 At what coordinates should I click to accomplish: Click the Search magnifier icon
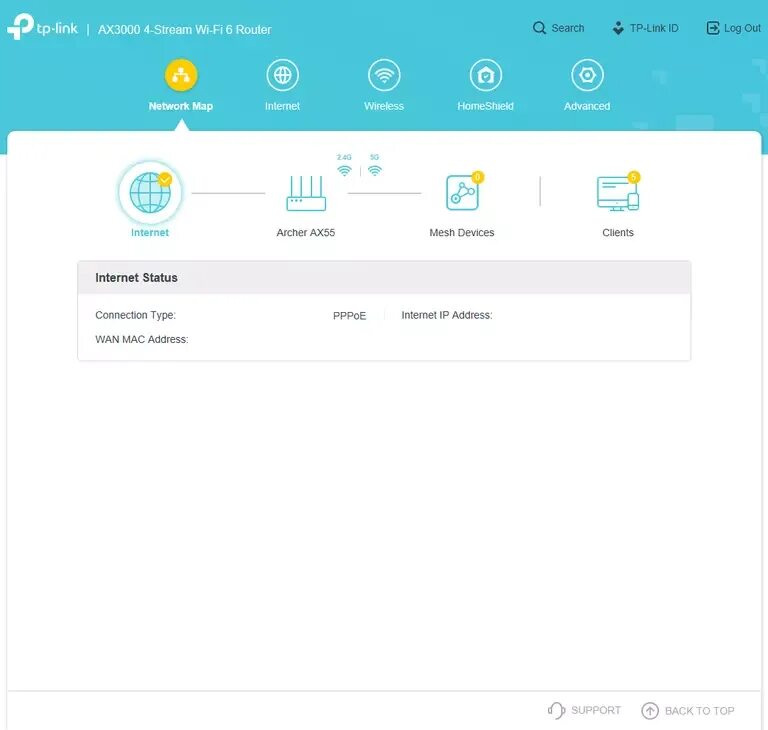point(539,28)
